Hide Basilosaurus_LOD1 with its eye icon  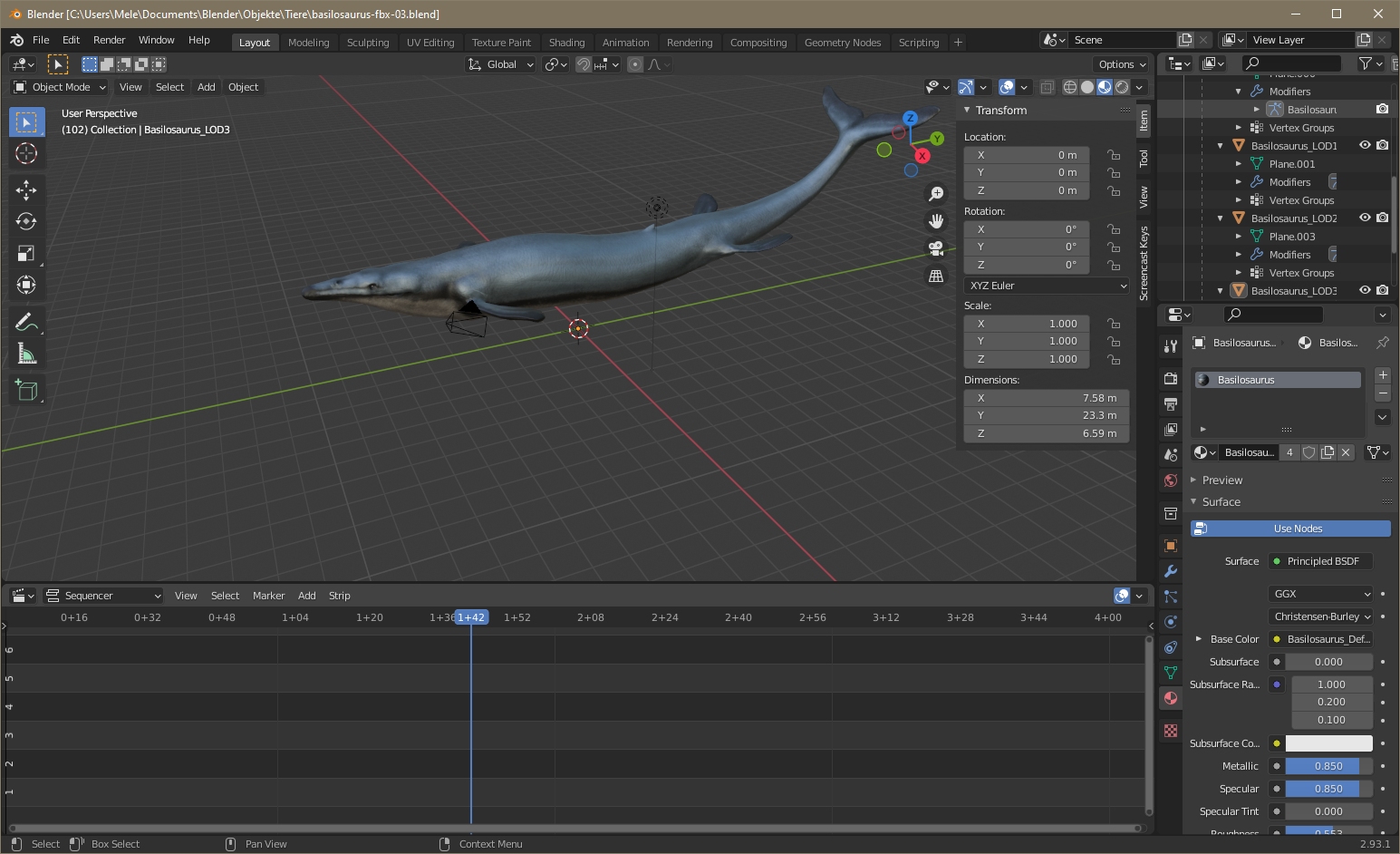[1365, 145]
